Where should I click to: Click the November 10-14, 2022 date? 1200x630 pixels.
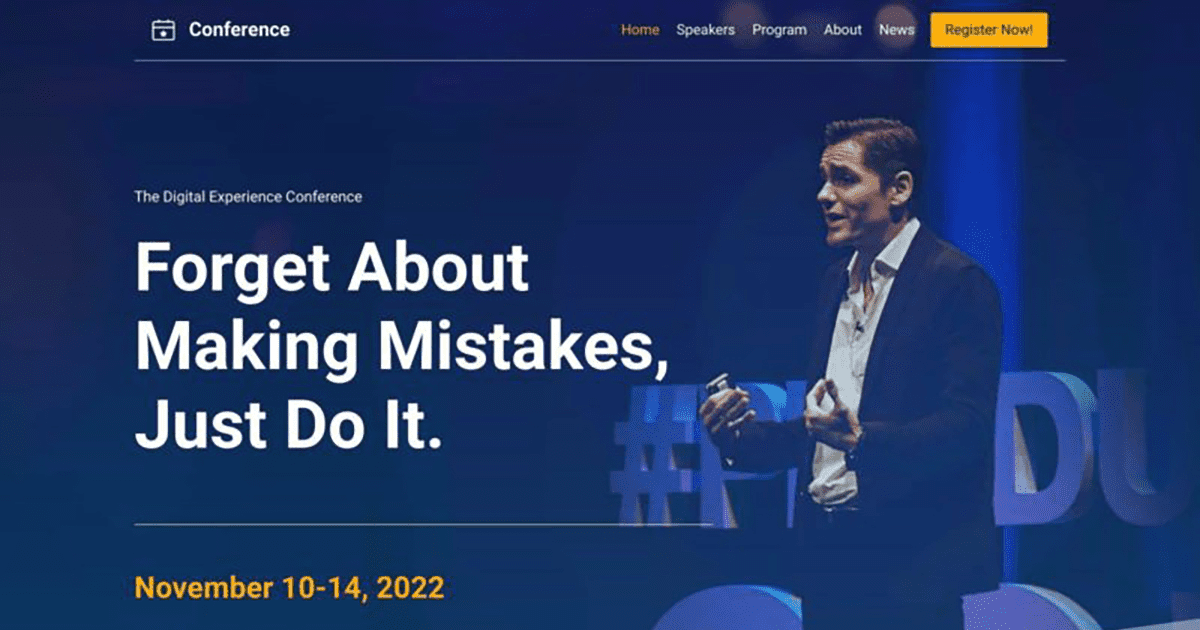(x=289, y=587)
